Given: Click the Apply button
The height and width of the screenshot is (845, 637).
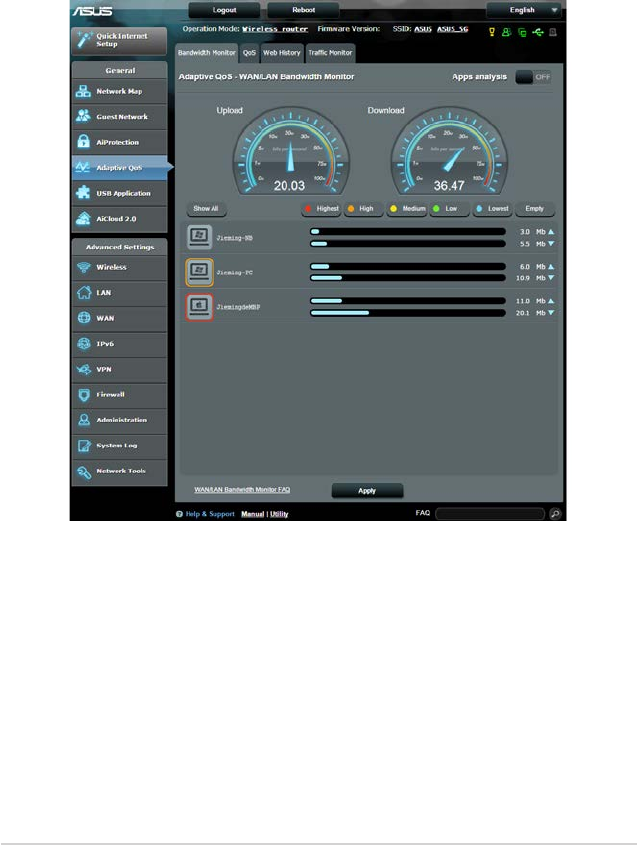Looking at the screenshot, I should tap(367, 490).
